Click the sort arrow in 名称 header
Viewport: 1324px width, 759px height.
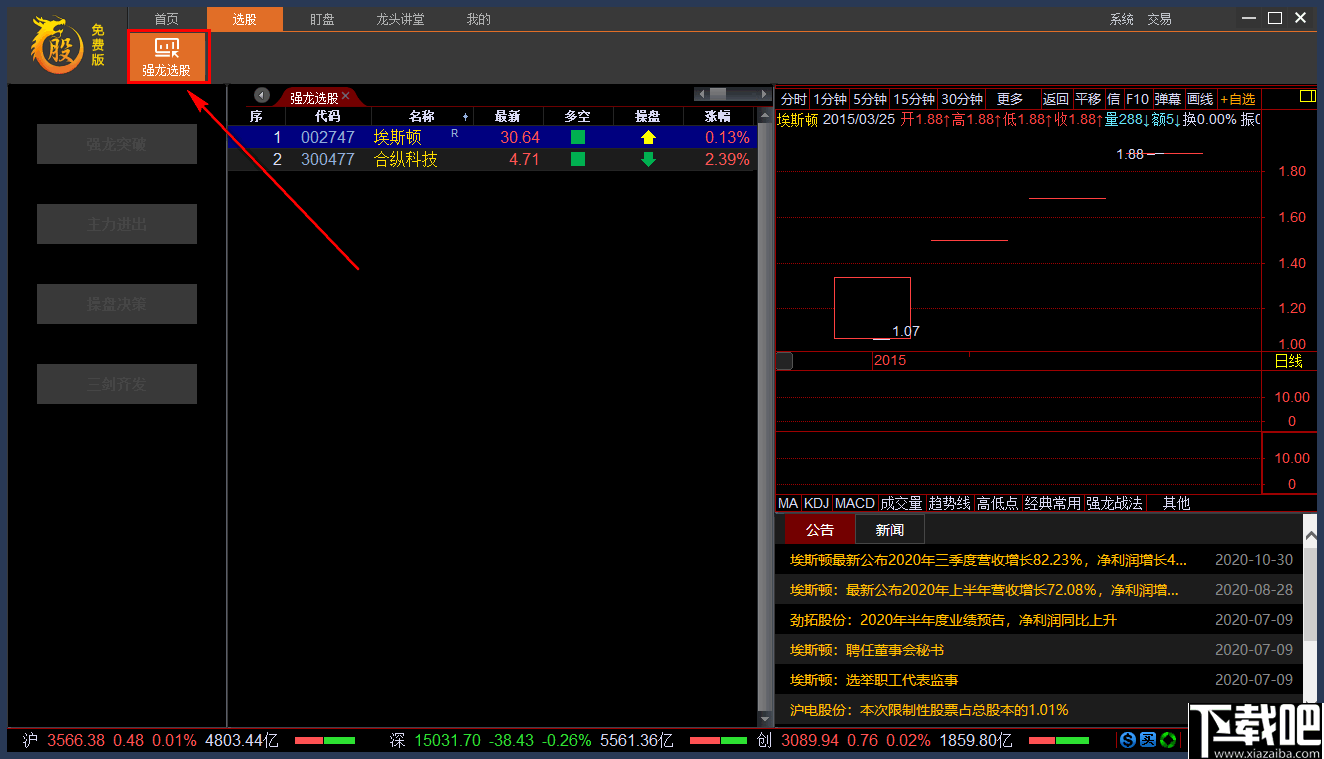point(465,117)
